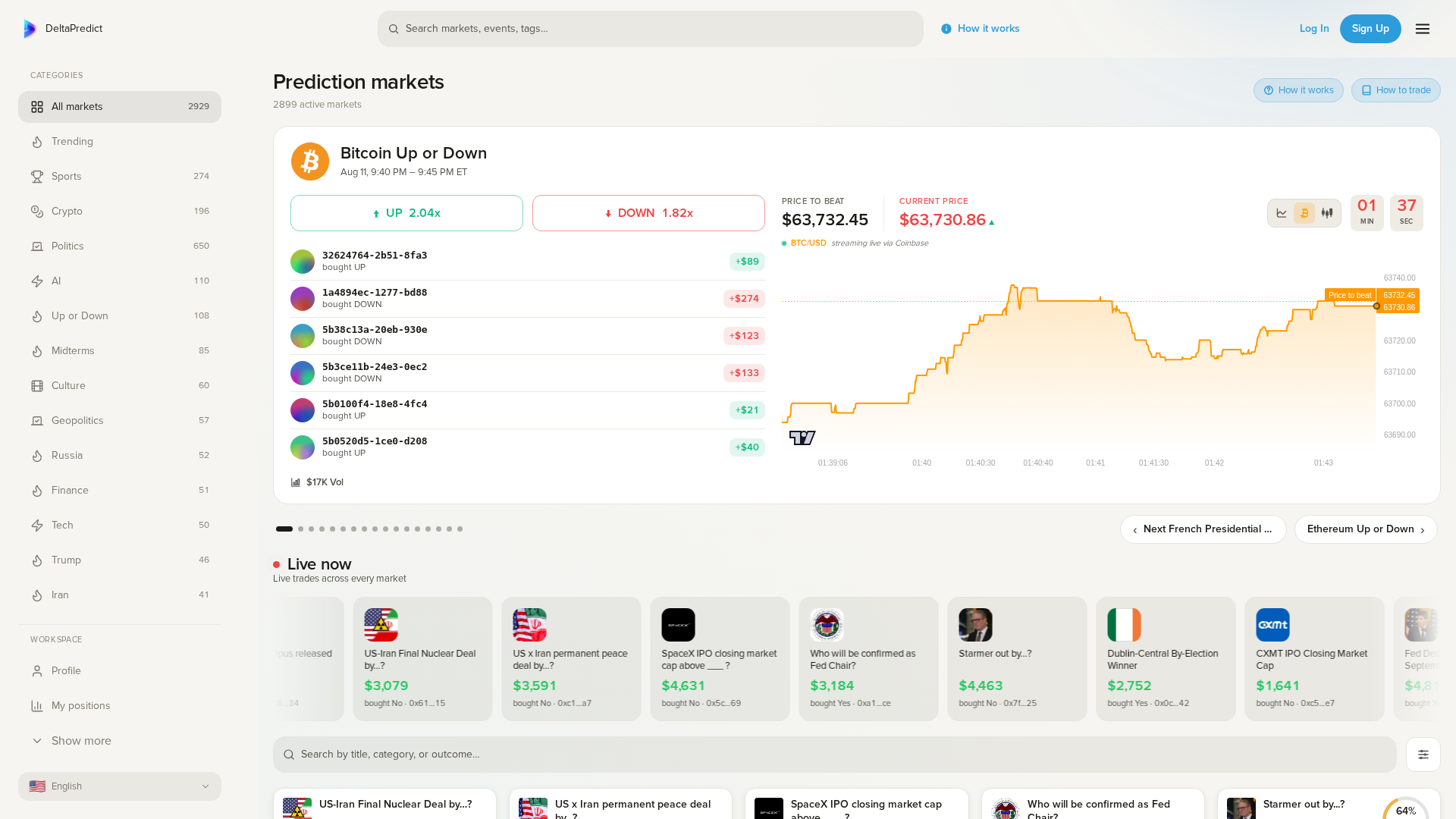
Task: Buy UP at 2.04x
Action: pyautogui.click(x=406, y=213)
